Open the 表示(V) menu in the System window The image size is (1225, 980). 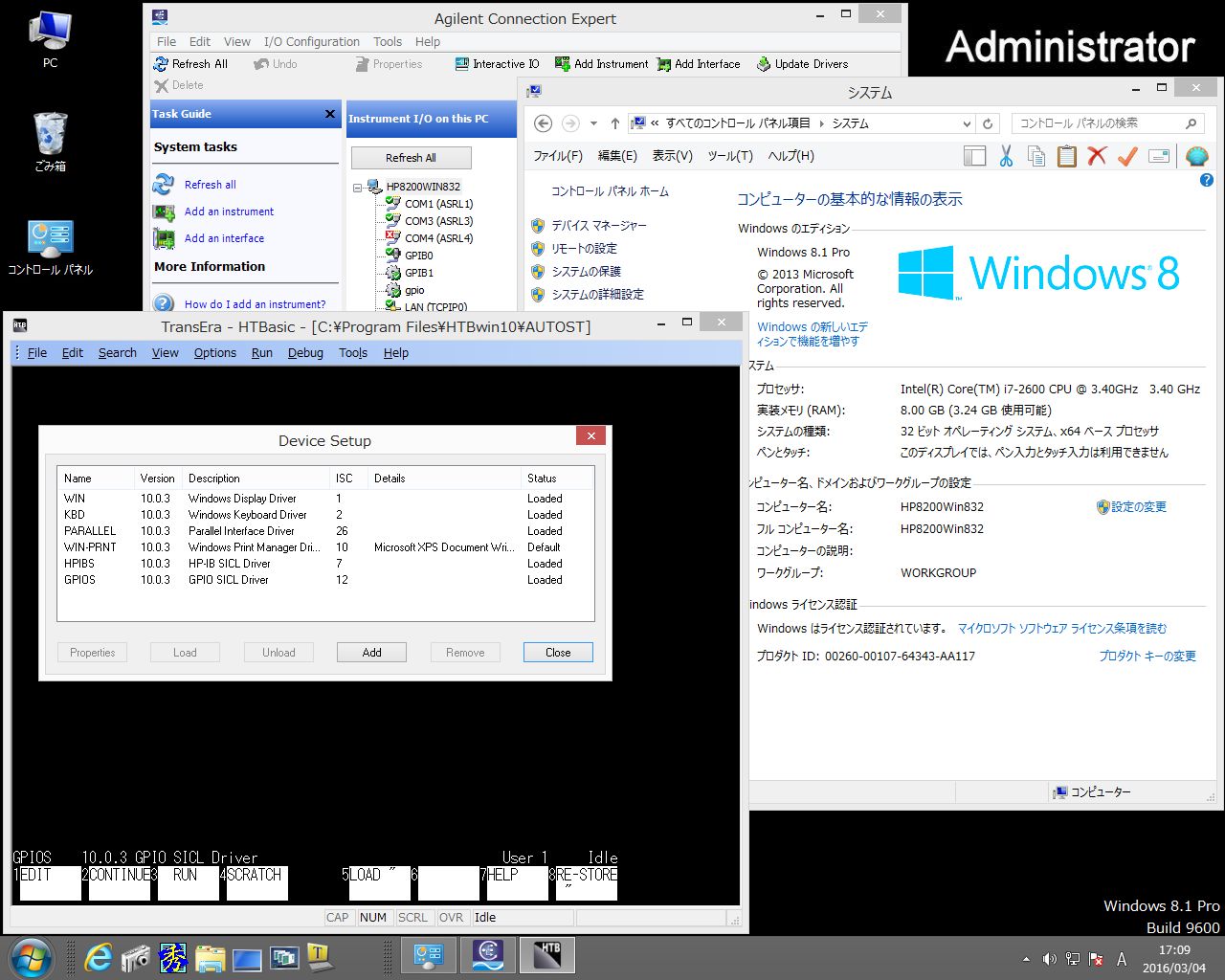672,156
